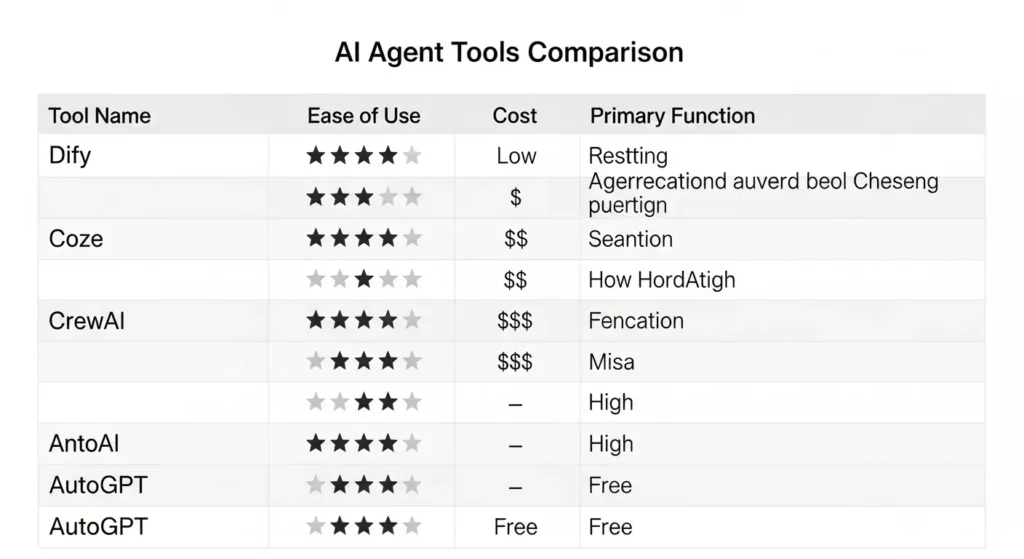This screenshot has height=559, width=1024.
Task: Click the star rating in the AntoAI row
Action: click(363, 444)
